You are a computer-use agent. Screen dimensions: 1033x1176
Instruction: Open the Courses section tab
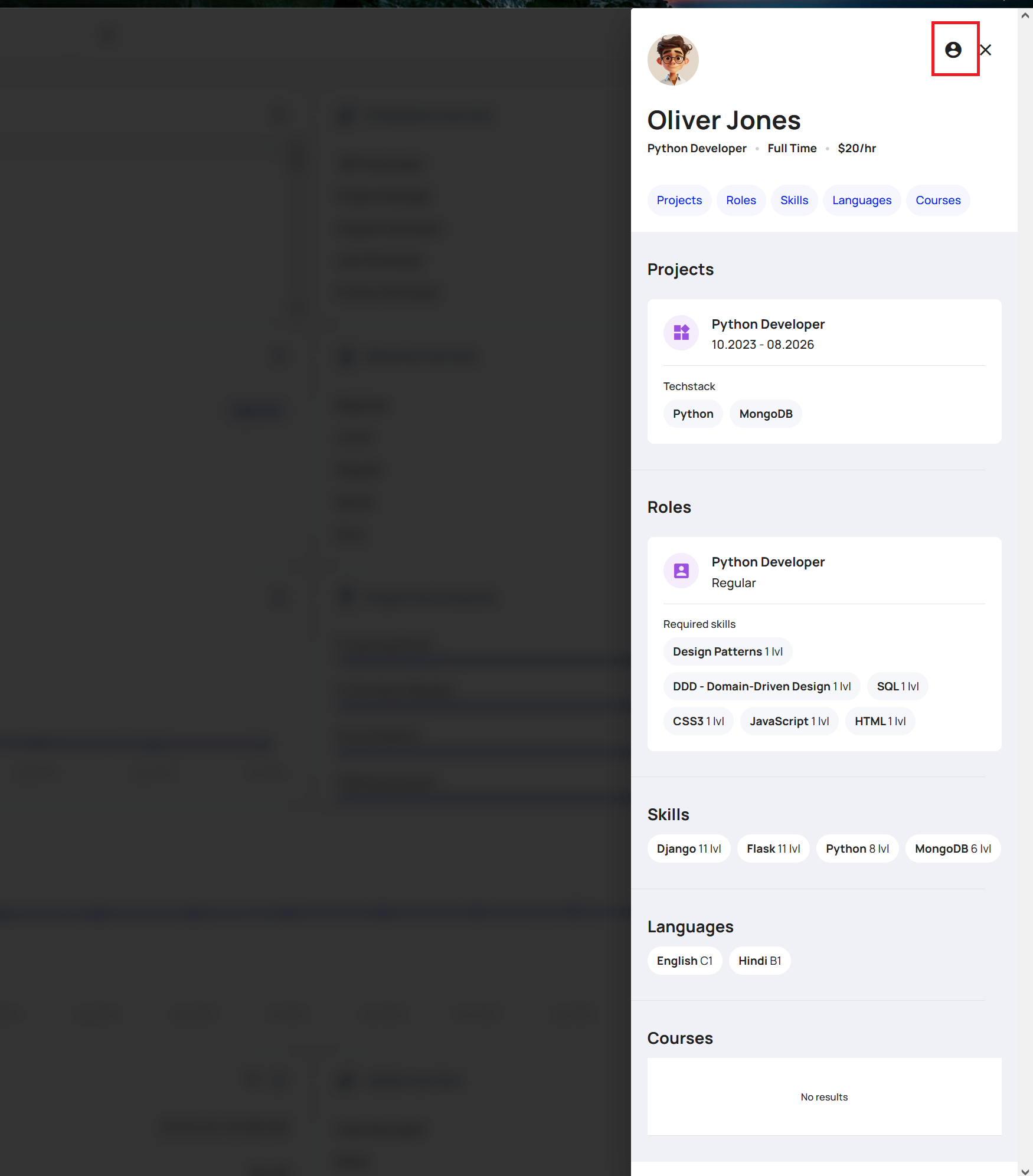pos(937,200)
